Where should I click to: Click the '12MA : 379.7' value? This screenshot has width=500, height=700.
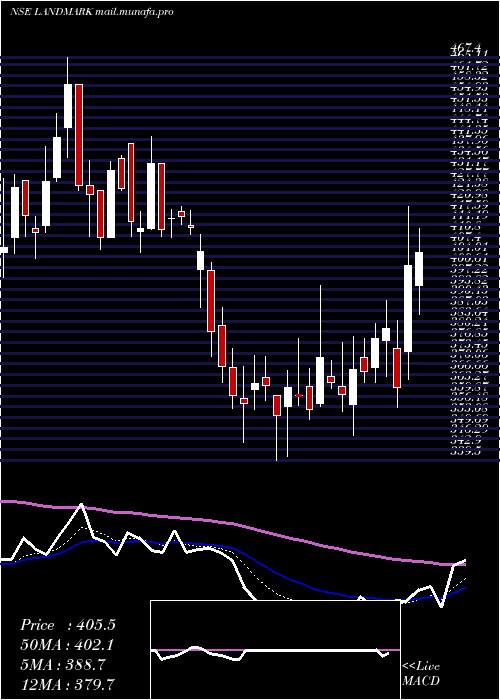[67, 684]
